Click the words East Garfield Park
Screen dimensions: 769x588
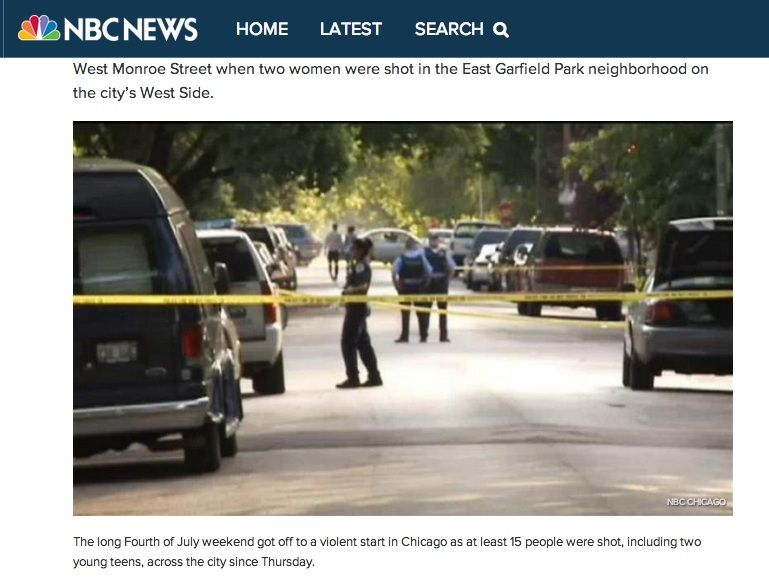[x=523, y=69]
